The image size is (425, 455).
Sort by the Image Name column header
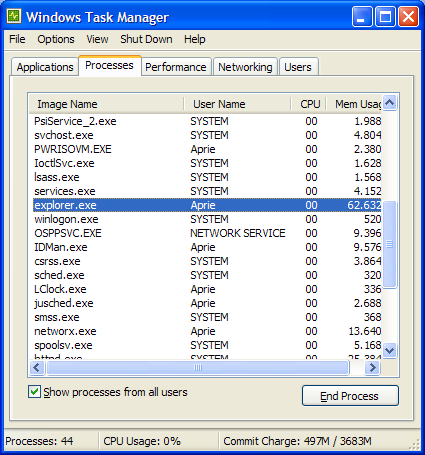106,104
